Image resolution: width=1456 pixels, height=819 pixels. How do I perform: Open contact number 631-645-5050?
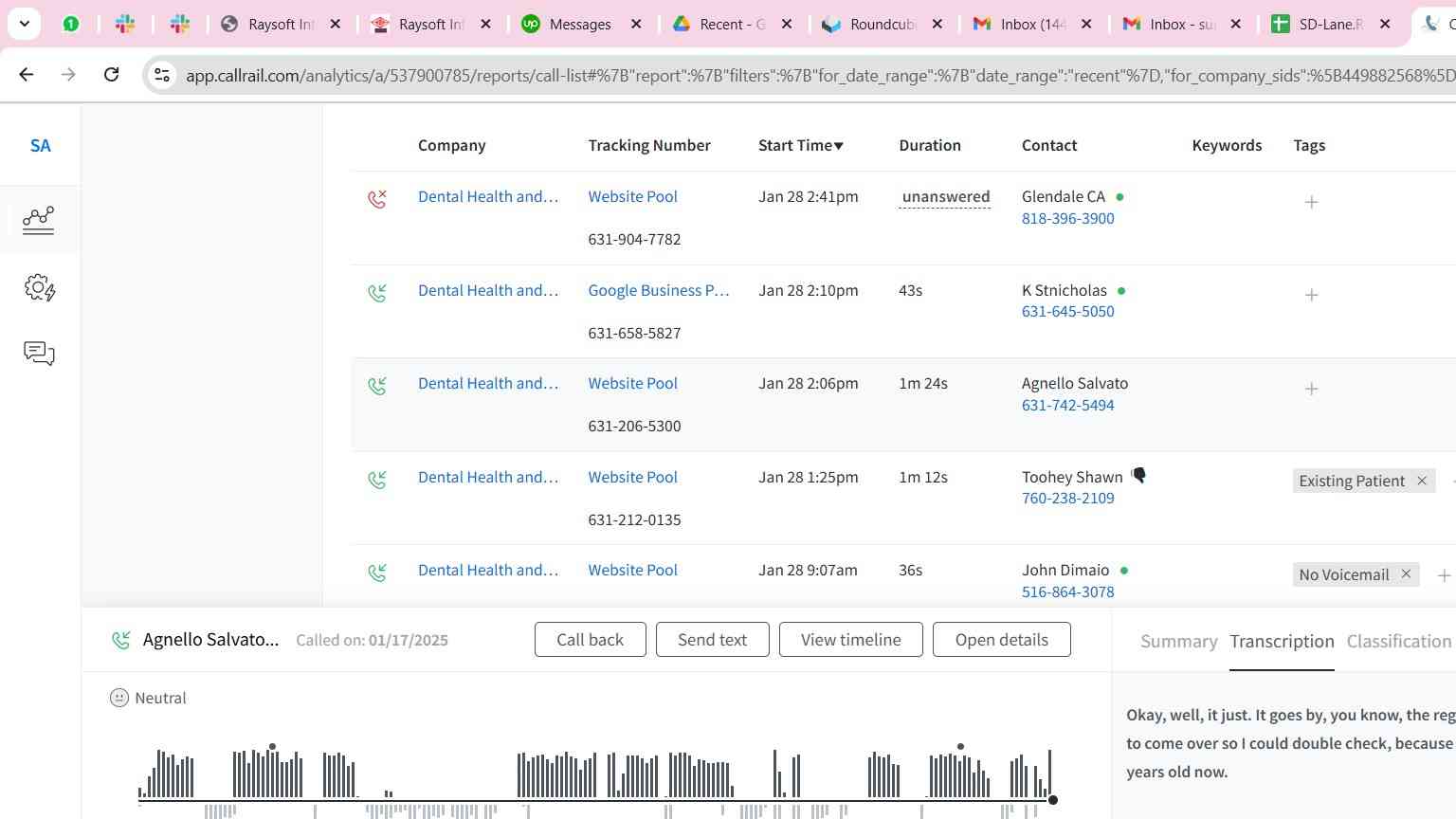pyautogui.click(x=1067, y=311)
